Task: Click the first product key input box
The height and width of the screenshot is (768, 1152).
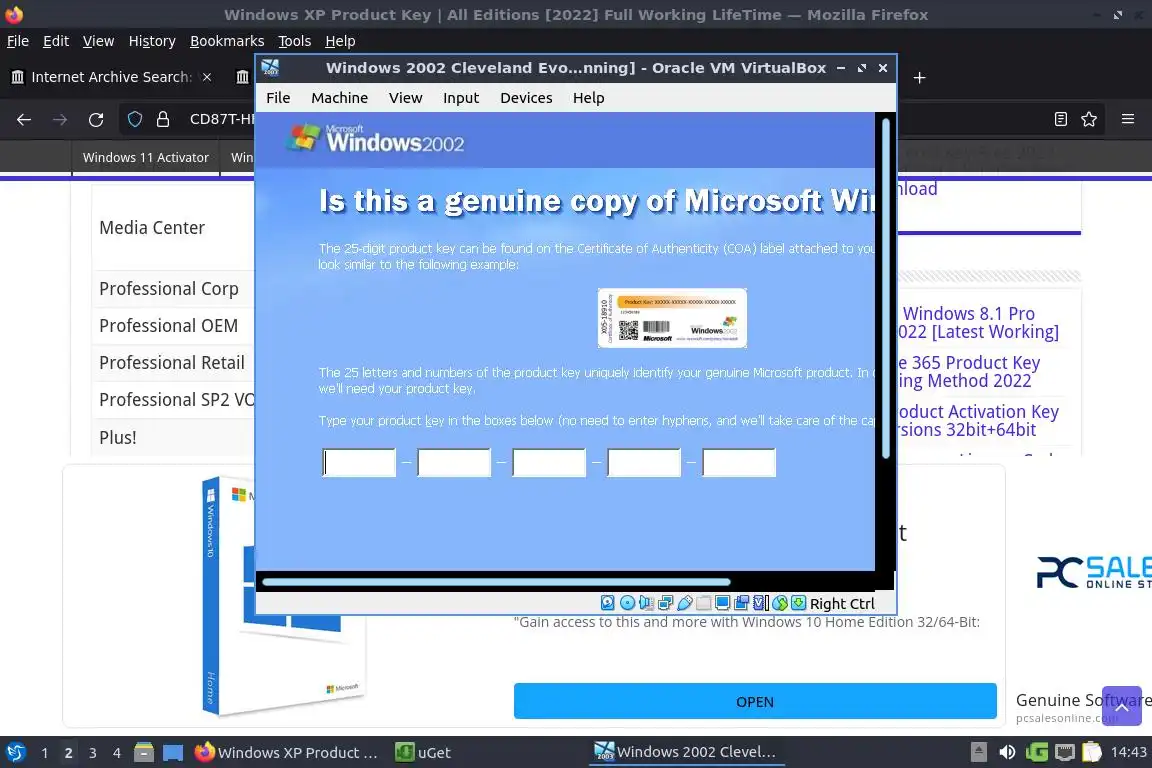Action: click(x=359, y=462)
